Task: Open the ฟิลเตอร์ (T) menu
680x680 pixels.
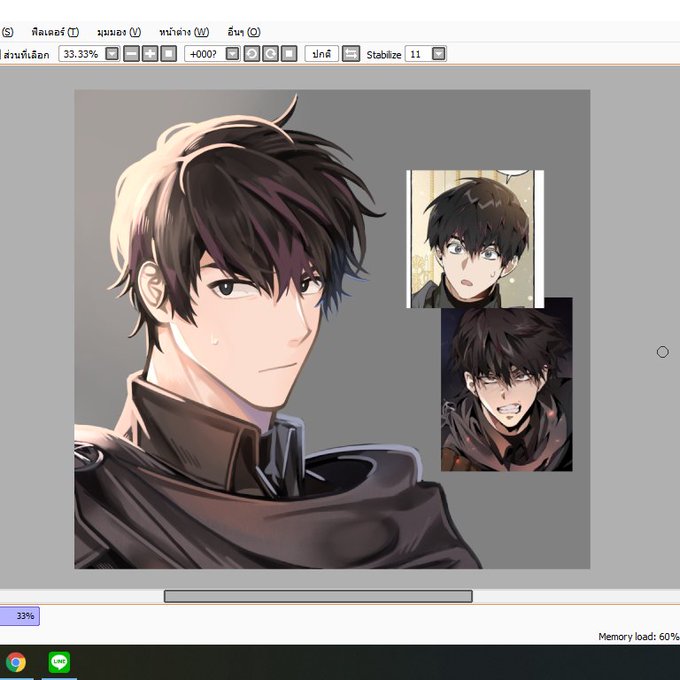Action: [55, 32]
